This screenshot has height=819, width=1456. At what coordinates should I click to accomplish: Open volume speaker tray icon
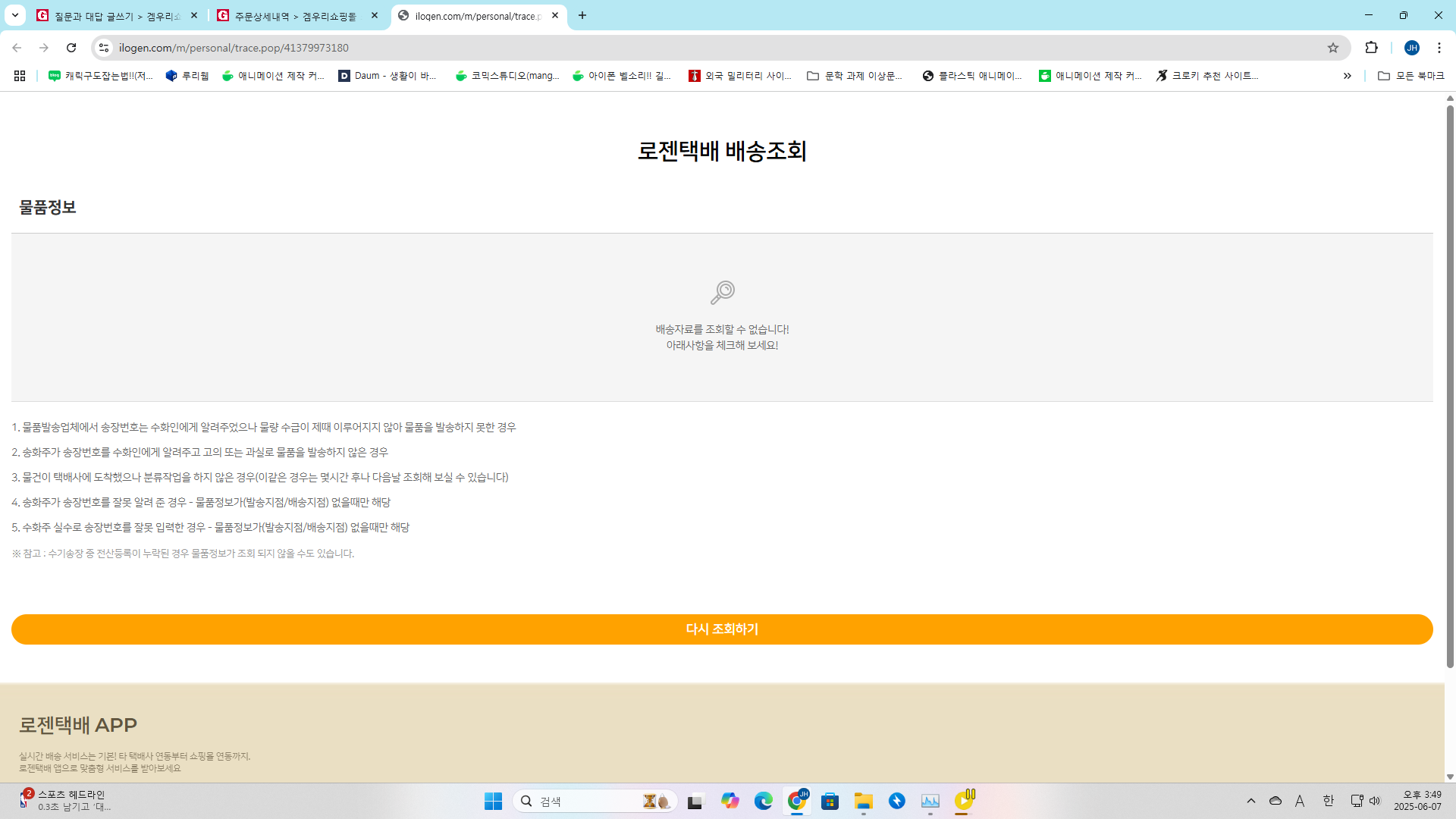[x=1375, y=801]
